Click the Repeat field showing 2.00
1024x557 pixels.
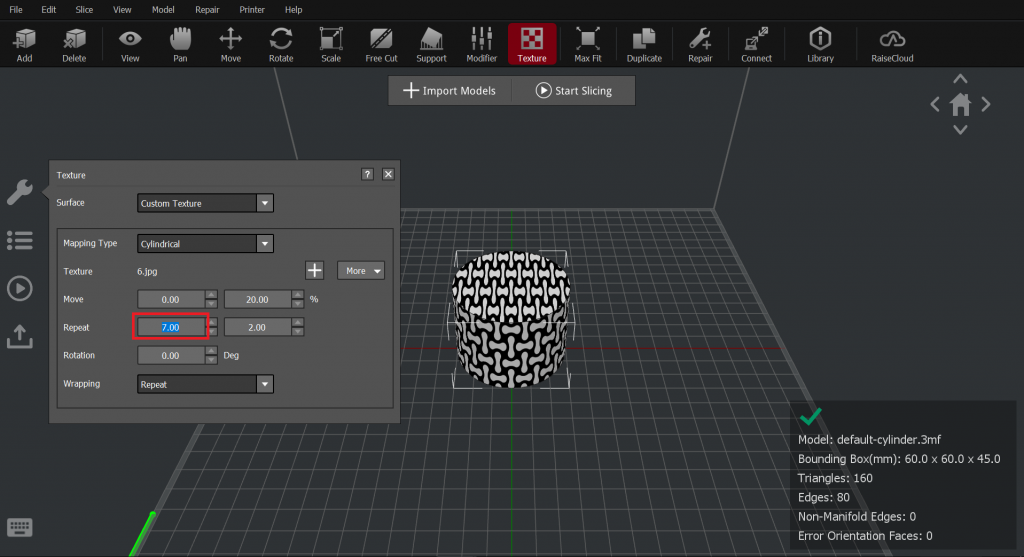[257, 327]
